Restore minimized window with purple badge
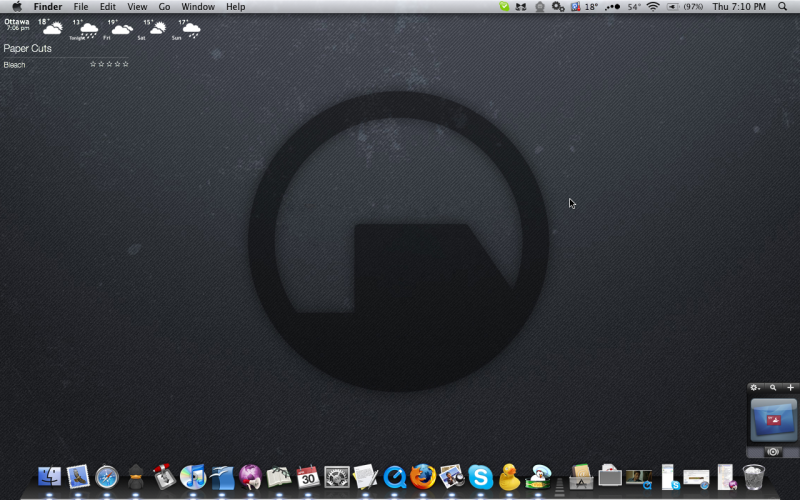 [727, 477]
